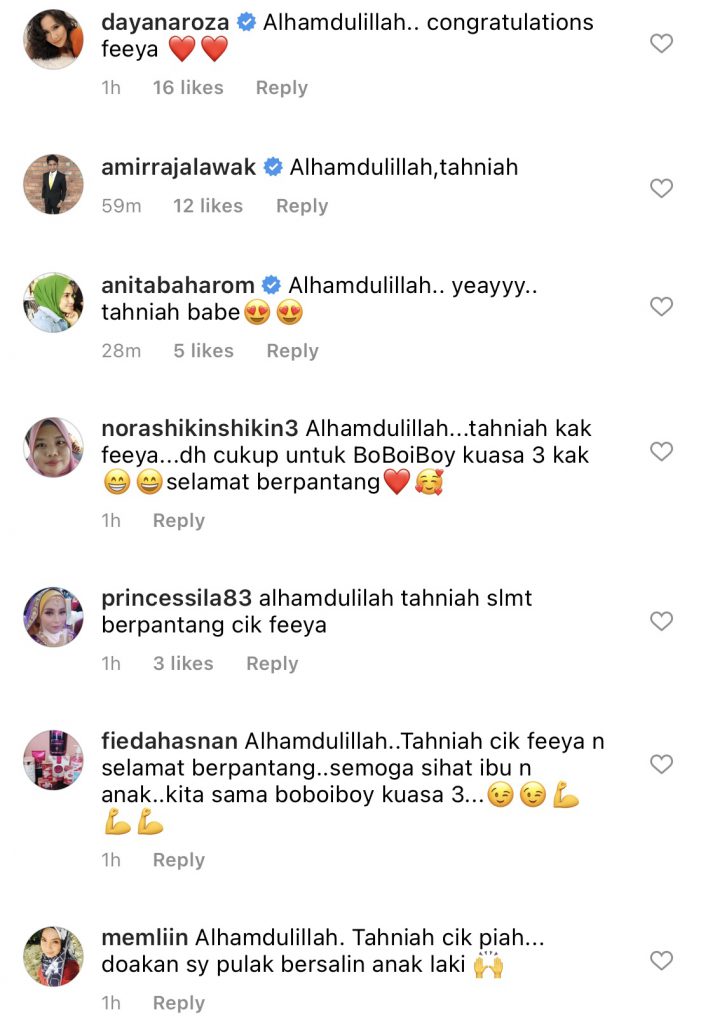Screen dimensions: 715x1024
Task: Open the memliin username link
Action: 145,937
